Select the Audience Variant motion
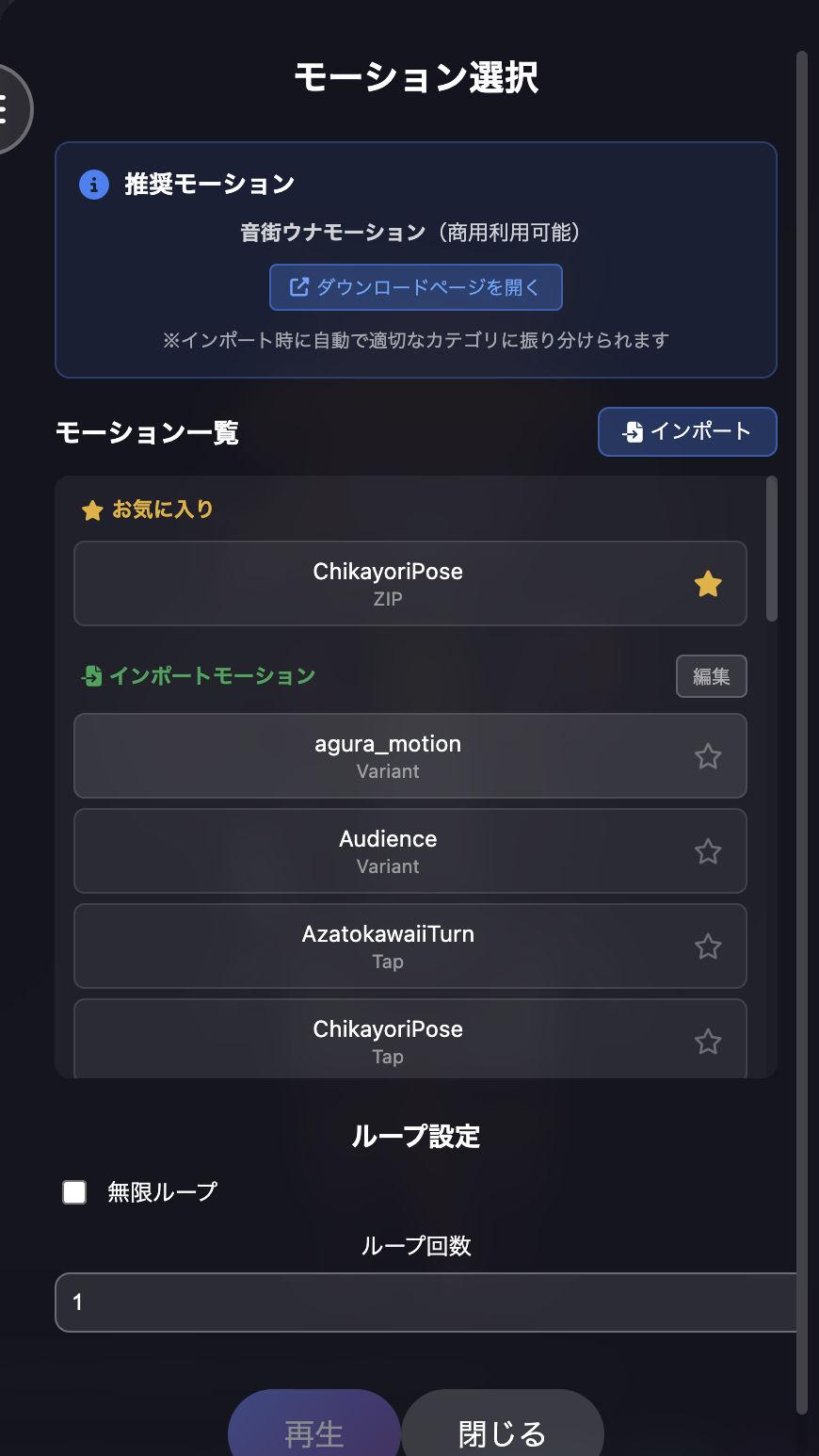Screen dimensions: 819x1456 (388, 851)
